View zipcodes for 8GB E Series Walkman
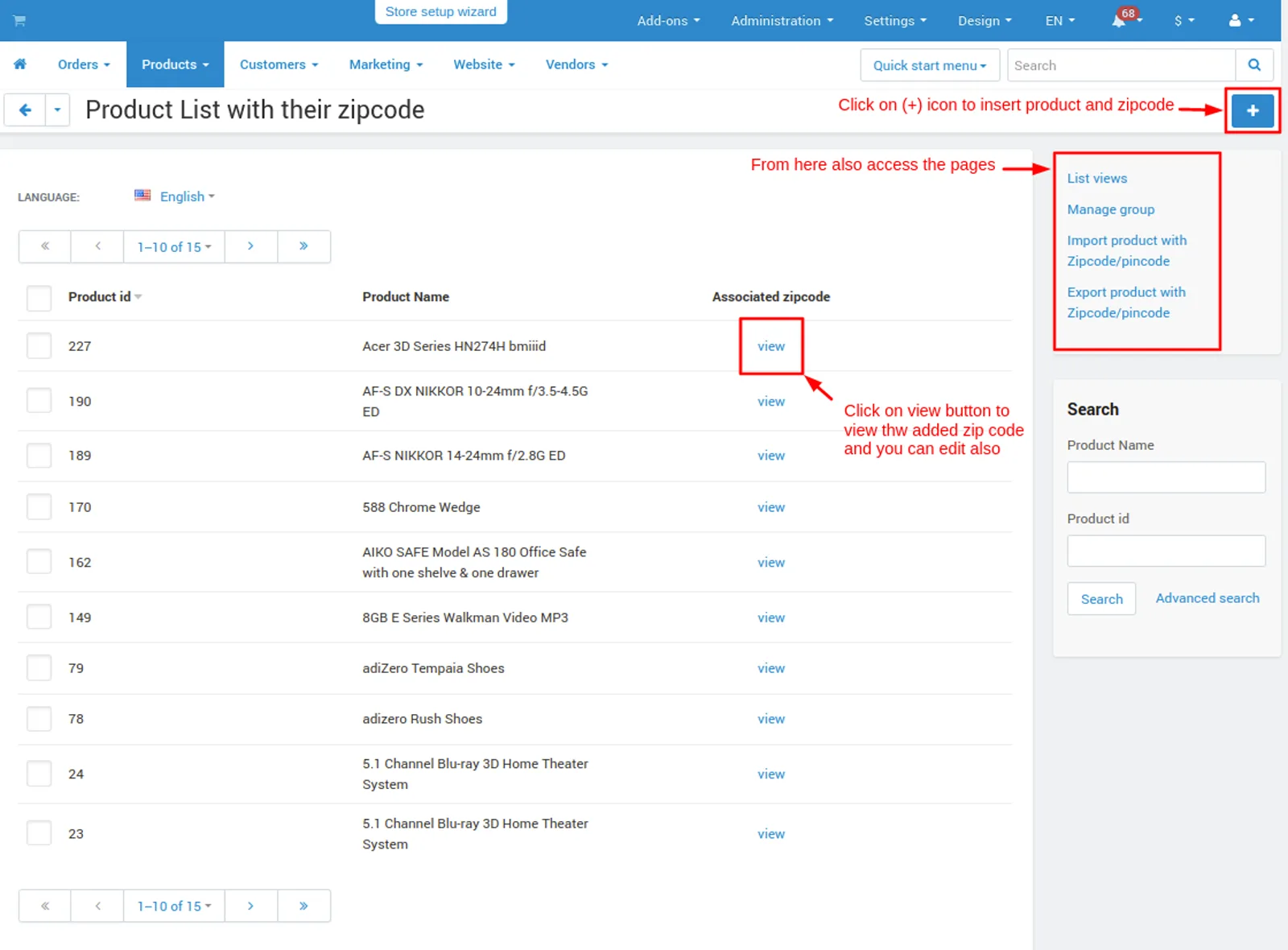The width and height of the screenshot is (1288, 950). pyautogui.click(x=771, y=617)
